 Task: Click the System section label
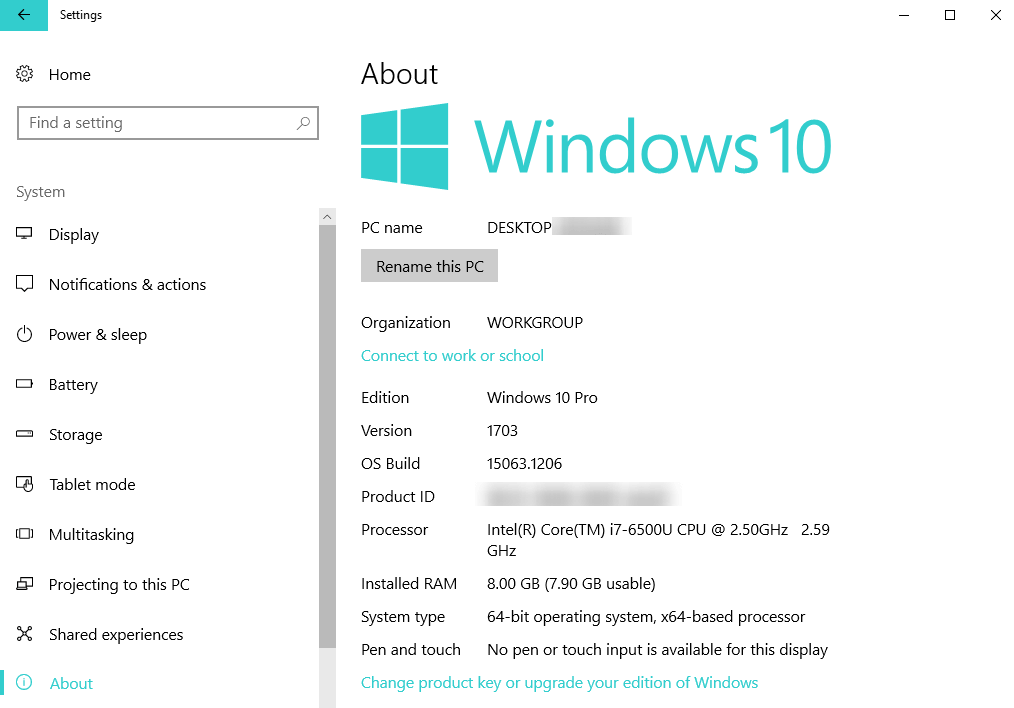point(40,192)
